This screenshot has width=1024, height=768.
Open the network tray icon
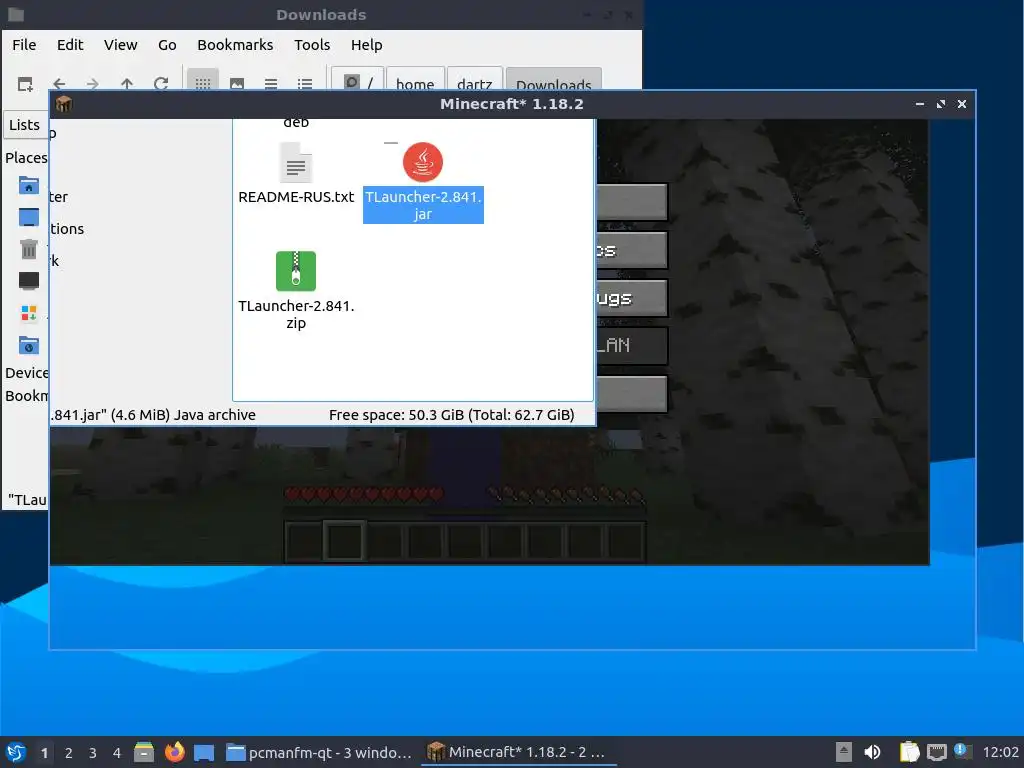(x=937, y=752)
